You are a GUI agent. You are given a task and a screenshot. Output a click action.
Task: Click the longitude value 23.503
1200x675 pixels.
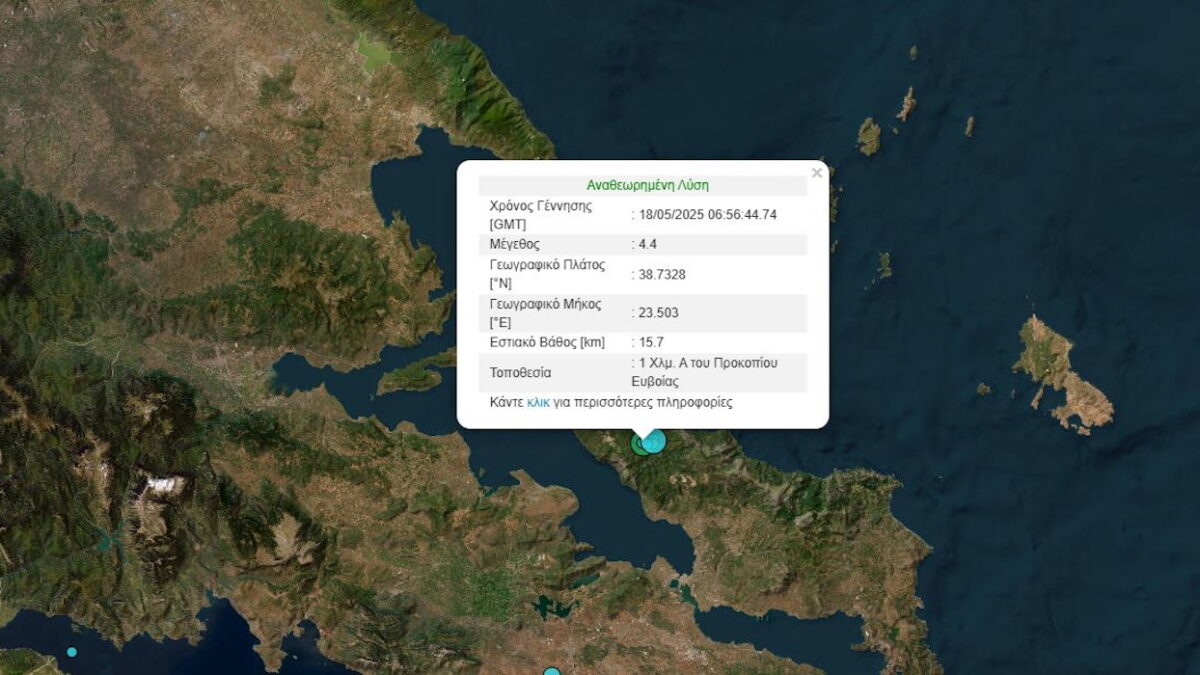click(658, 313)
